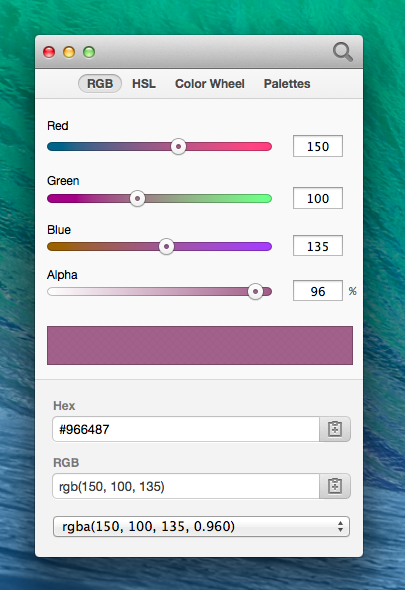Click the Hex field showing #966487
The height and width of the screenshot is (590, 405).
click(x=186, y=429)
